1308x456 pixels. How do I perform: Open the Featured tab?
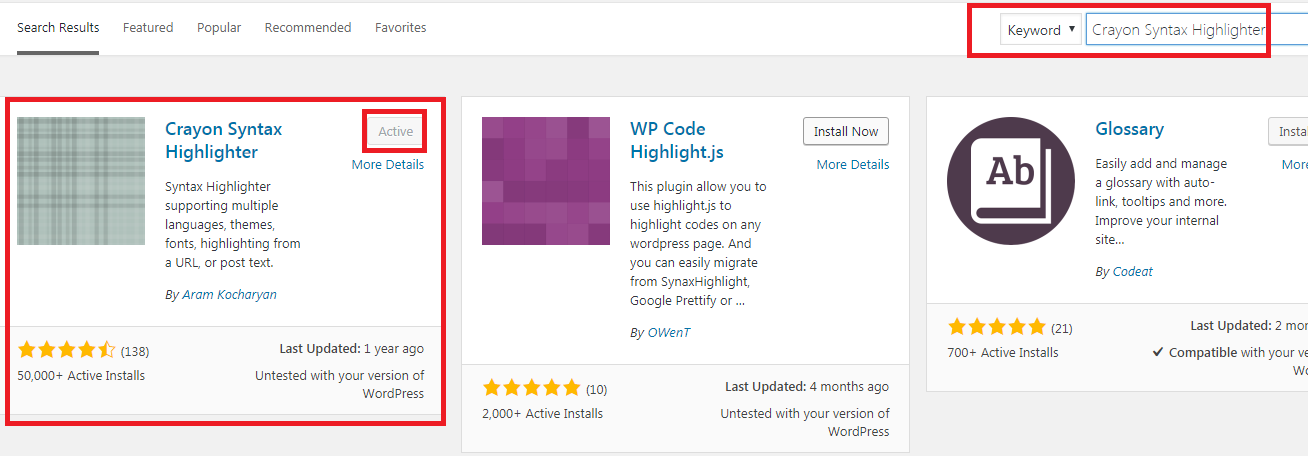[x=148, y=28]
